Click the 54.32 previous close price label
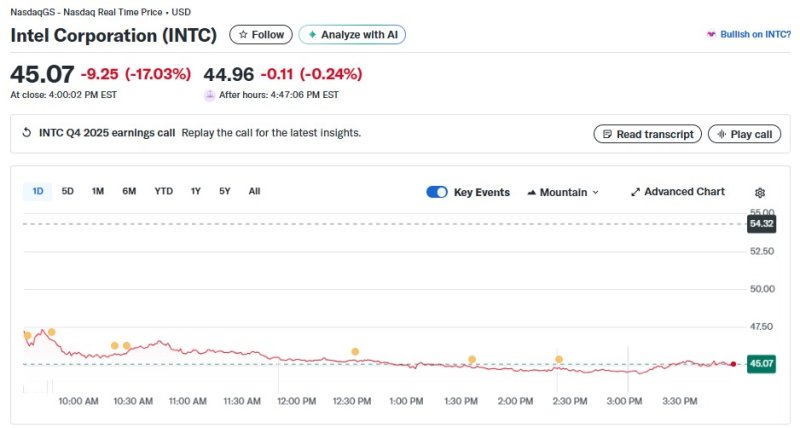The image size is (800, 428). click(x=761, y=224)
